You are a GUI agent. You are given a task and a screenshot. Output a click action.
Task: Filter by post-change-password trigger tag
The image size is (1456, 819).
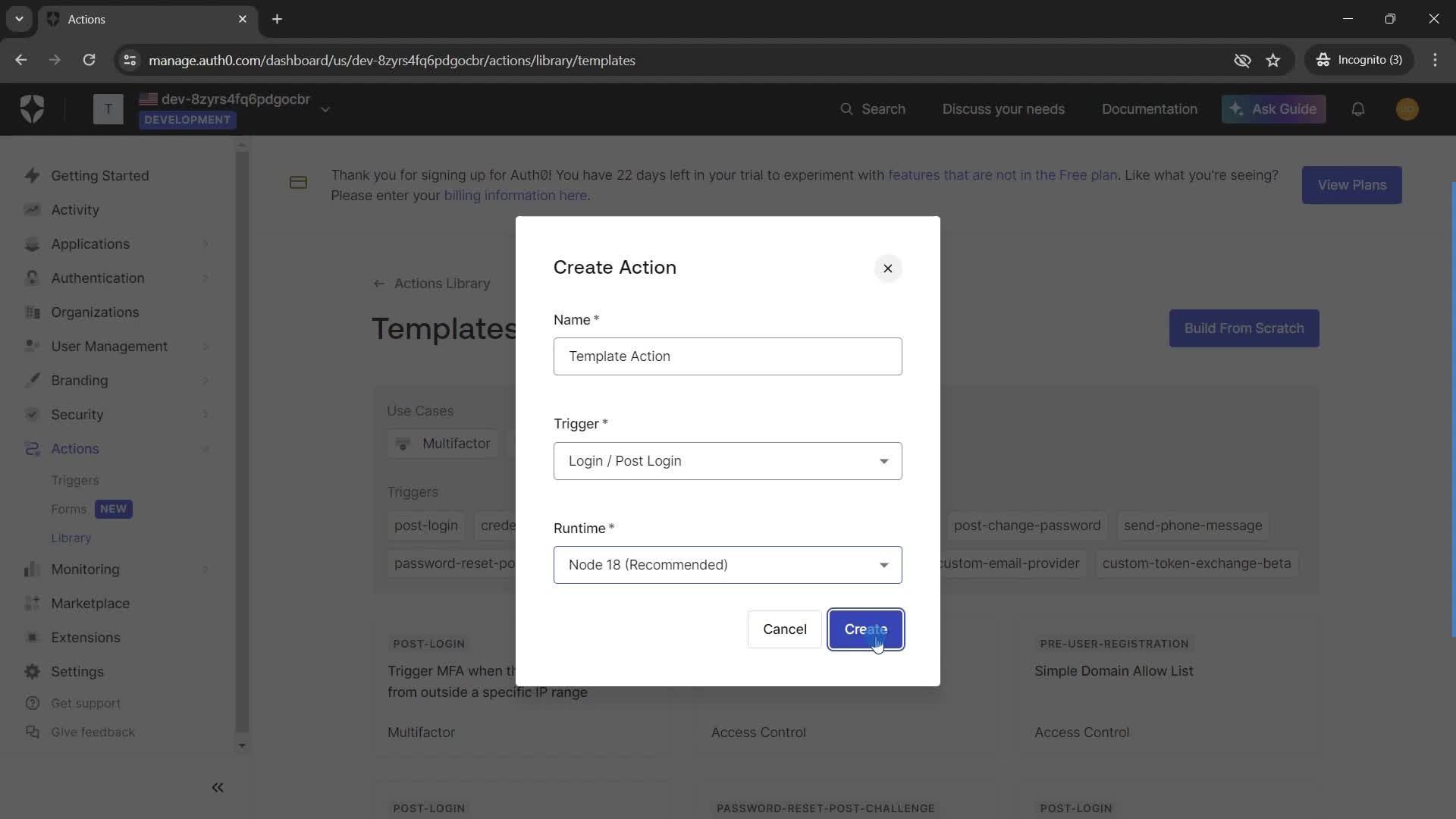(x=1027, y=526)
